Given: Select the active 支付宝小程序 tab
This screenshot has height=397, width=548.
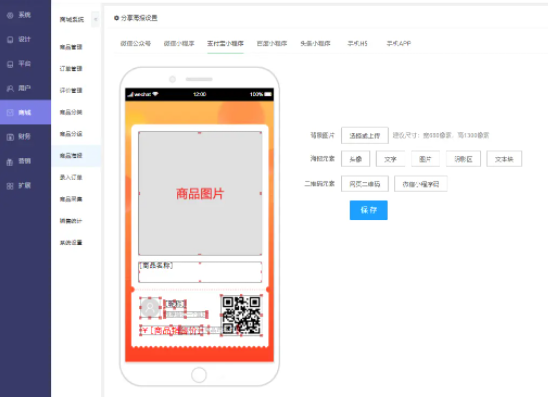Looking at the screenshot, I should pos(225,43).
